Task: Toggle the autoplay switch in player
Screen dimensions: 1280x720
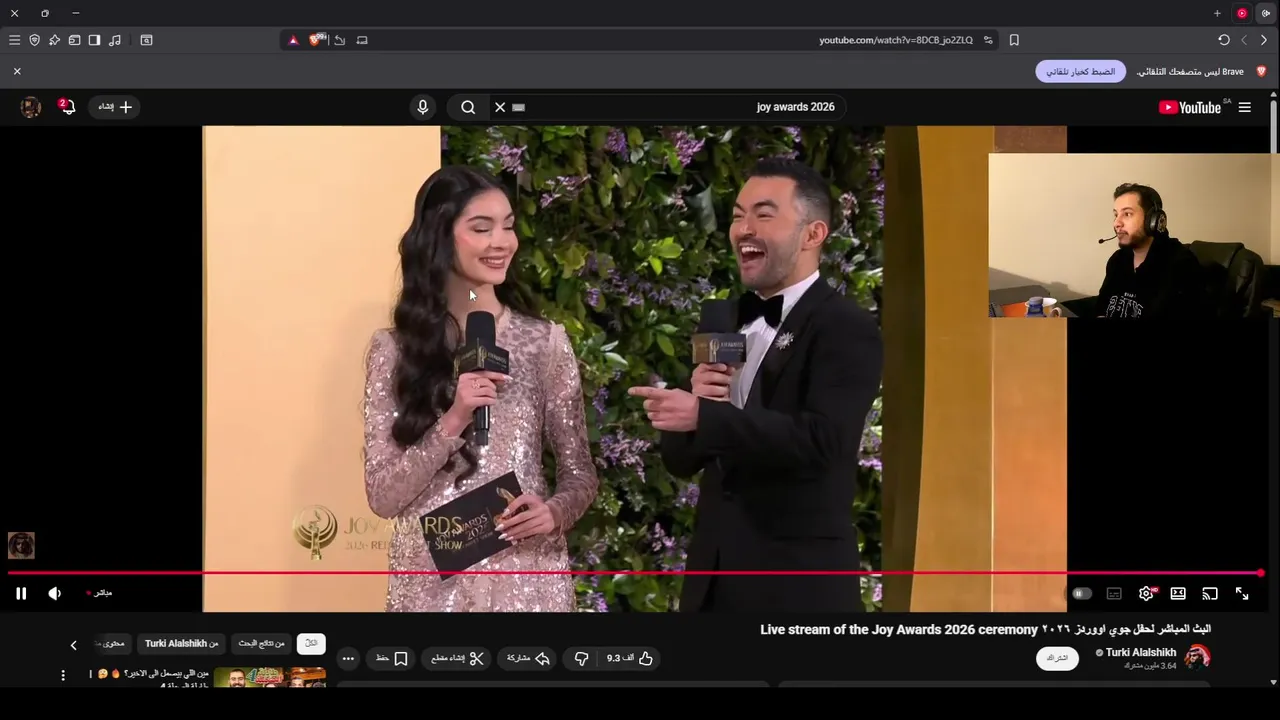Action: click(x=1081, y=593)
